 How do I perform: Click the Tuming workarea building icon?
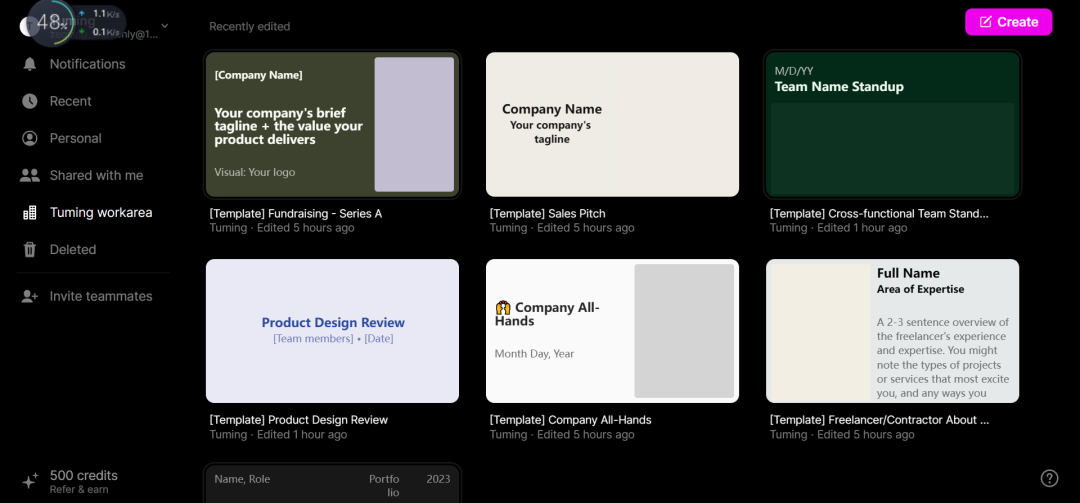(30, 212)
